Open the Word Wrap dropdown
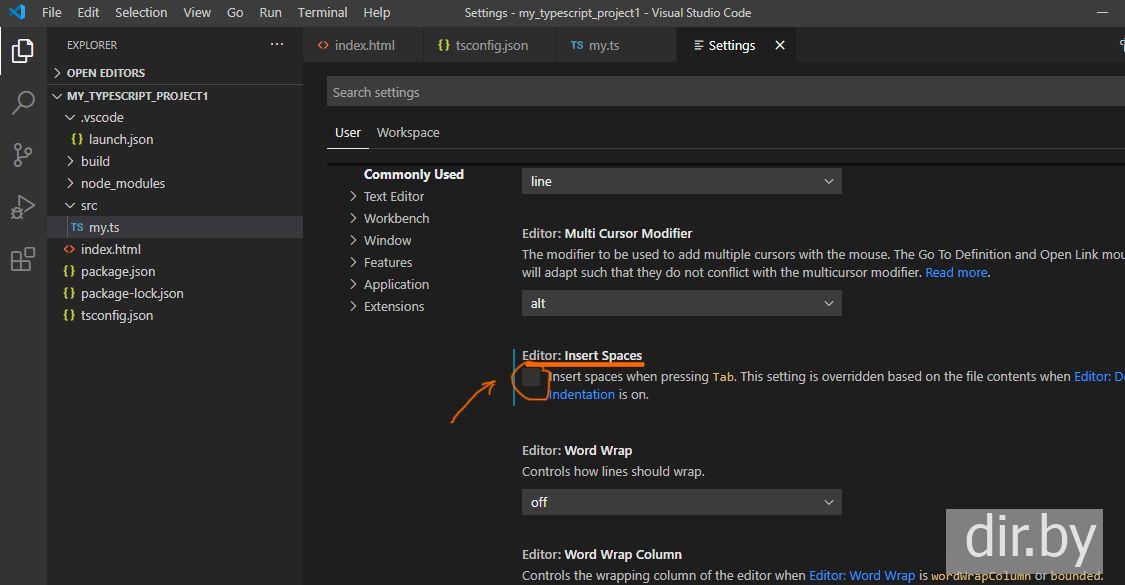This screenshot has height=585, width=1125. pyautogui.click(x=681, y=502)
